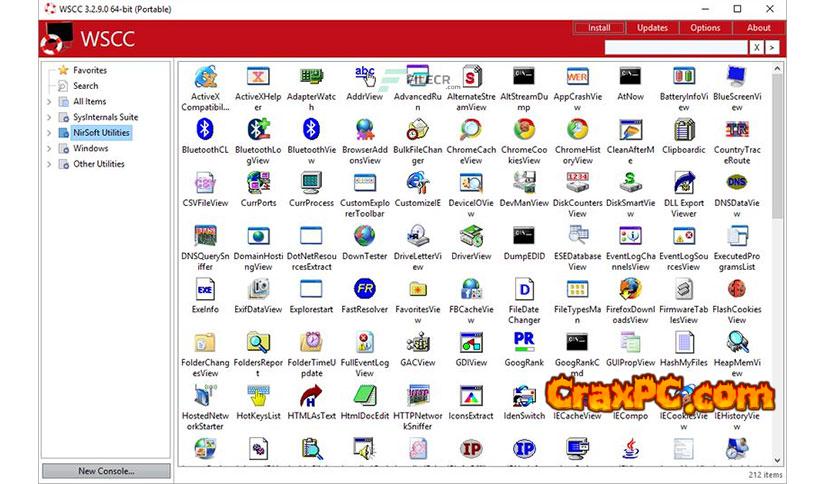
Task: Launch the ExifDataView tool
Action: [x=258, y=289]
